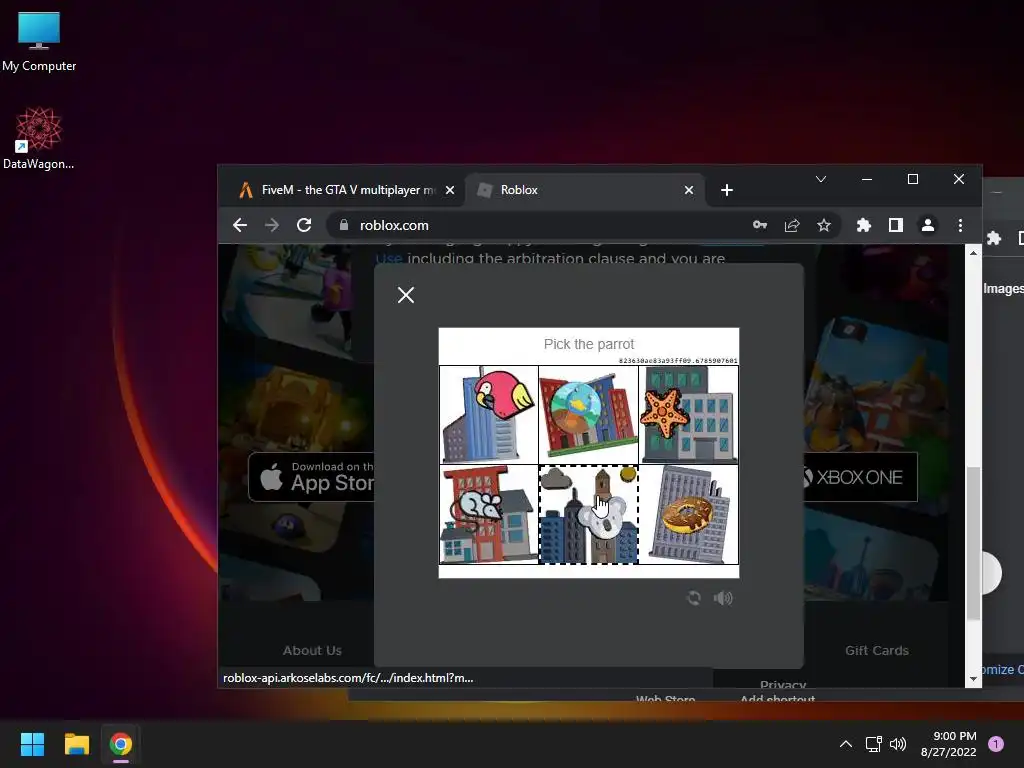Close the FiveM tab

[450, 190]
